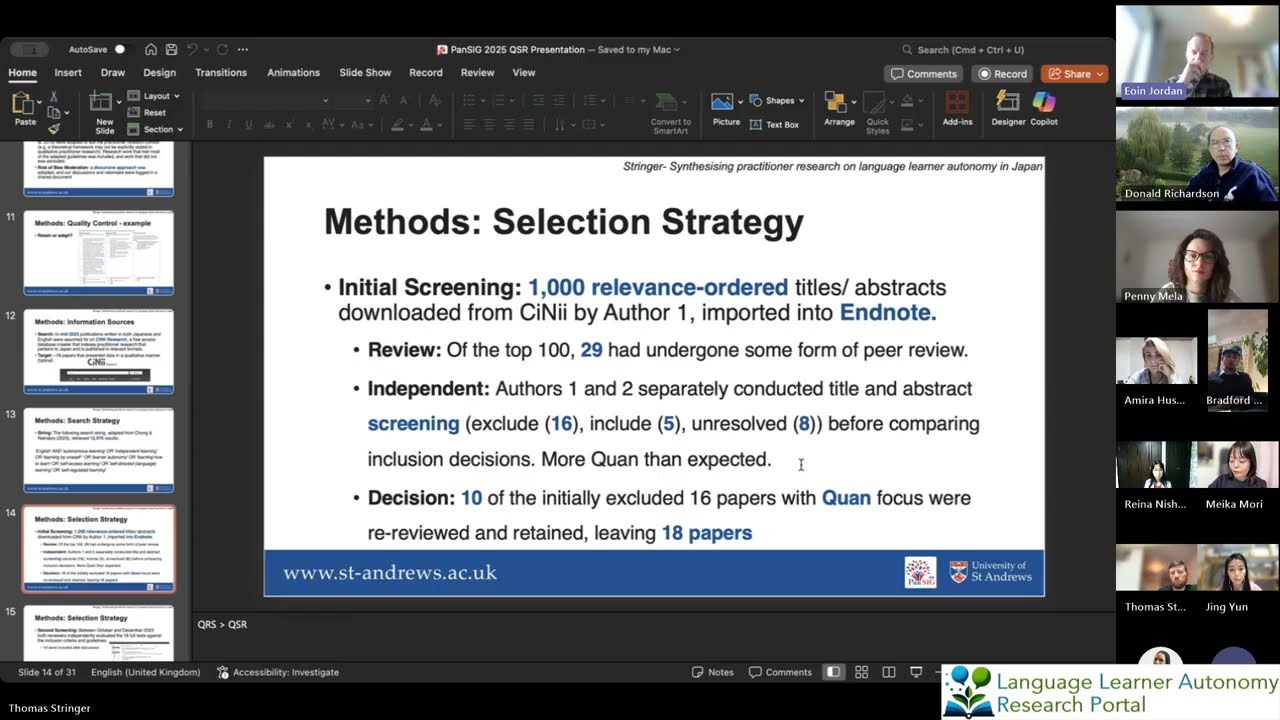1280x720 pixels.
Task: Toggle Strikethrough formatting
Action: [x=270, y=125]
